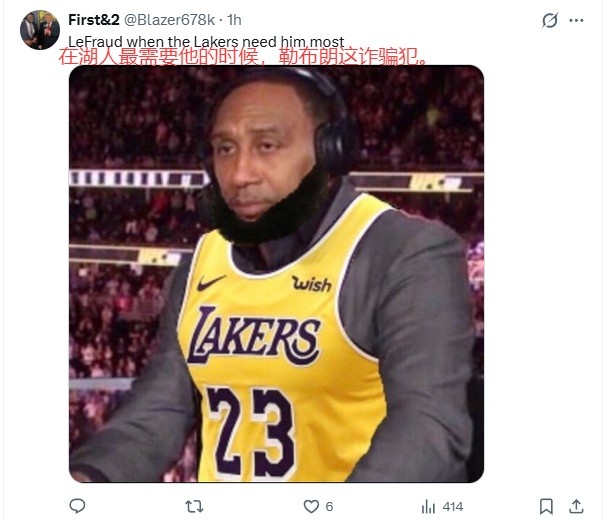Click the 1h timestamp

tap(234, 20)
